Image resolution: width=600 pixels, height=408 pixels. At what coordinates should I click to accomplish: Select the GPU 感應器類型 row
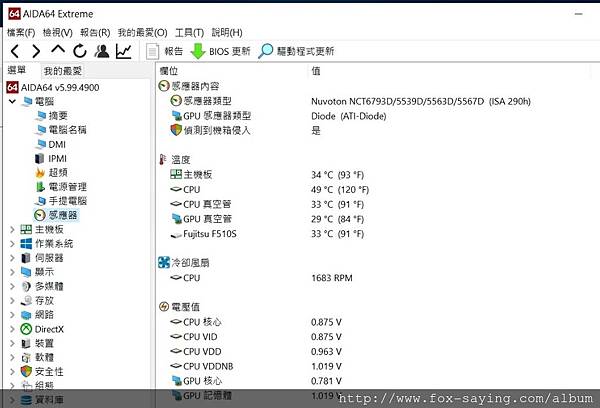[279, 116]
